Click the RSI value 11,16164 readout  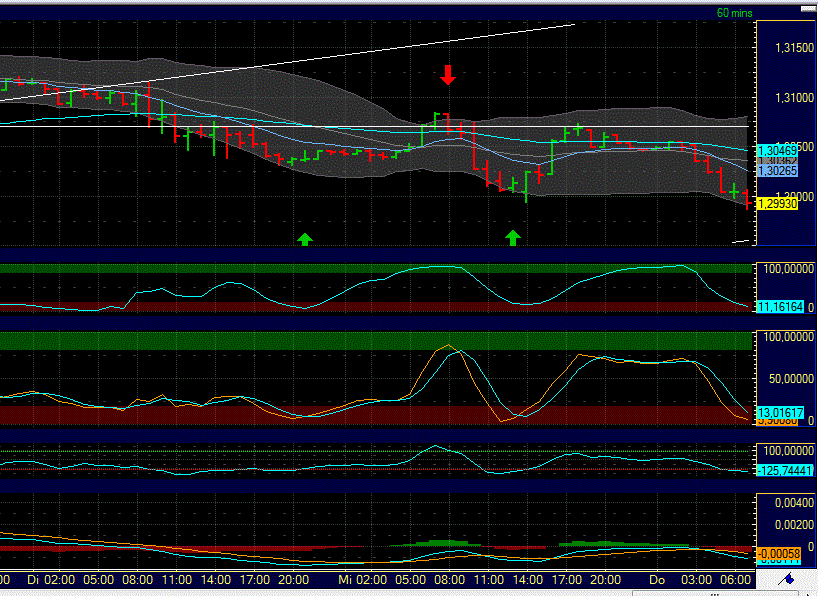pos(780,300)
